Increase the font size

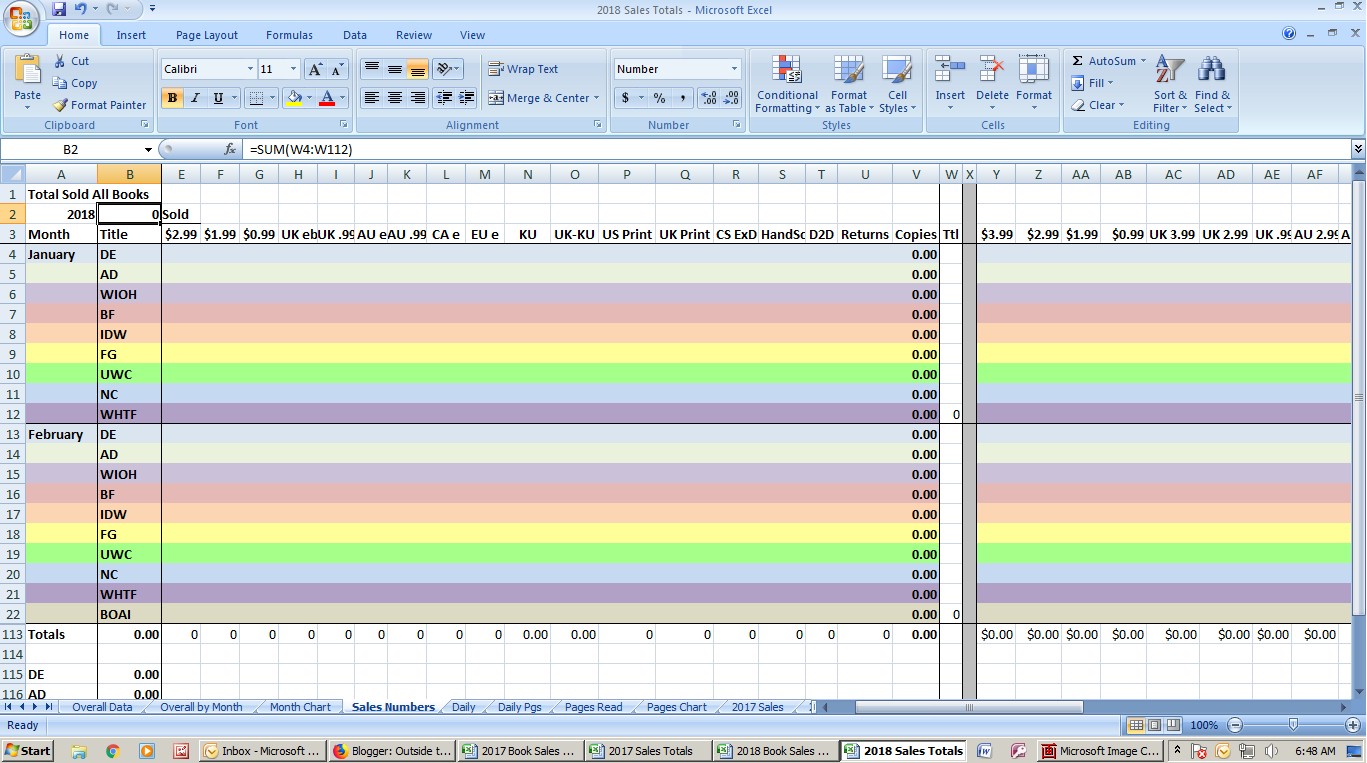point(315,69)
